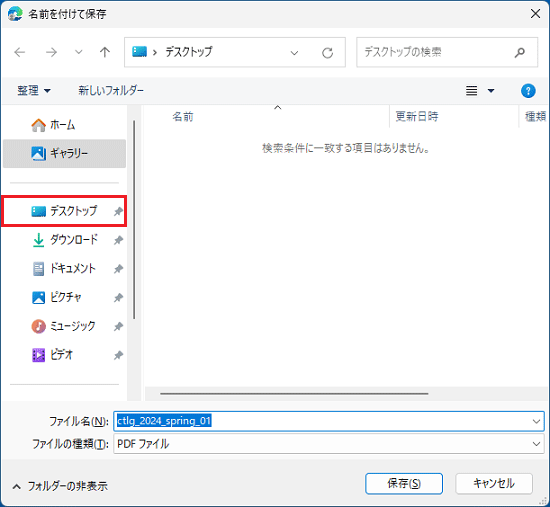Click the pin icon beside ドキュメント

click(x=118, y=269)
